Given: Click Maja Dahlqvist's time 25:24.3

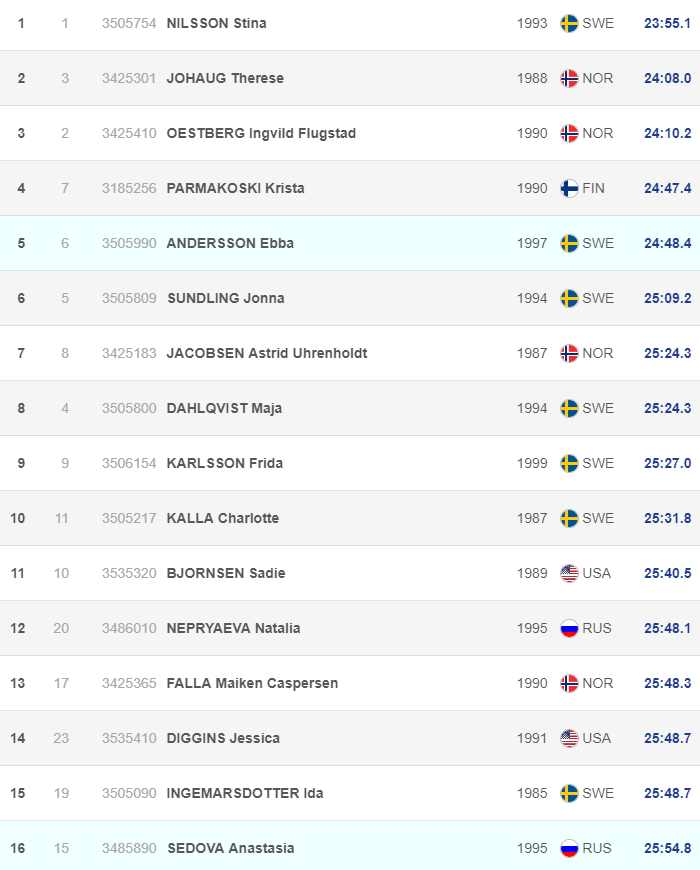Looking at the screenshot, I should coord(665,408).
